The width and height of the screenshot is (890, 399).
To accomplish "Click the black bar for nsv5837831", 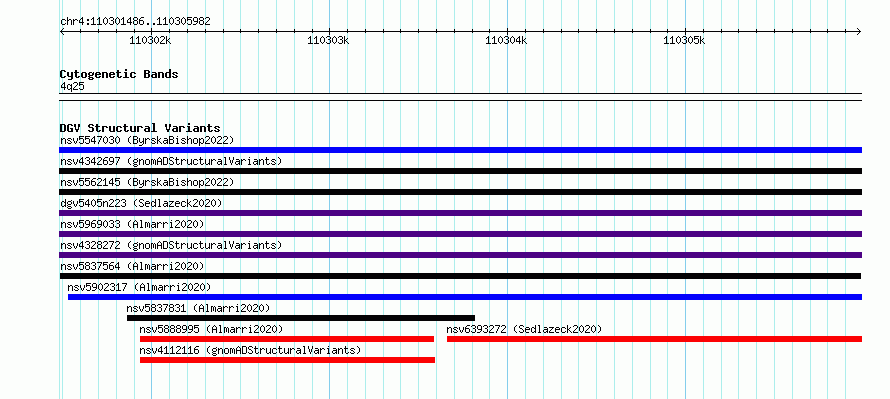I will click(301, 318).
